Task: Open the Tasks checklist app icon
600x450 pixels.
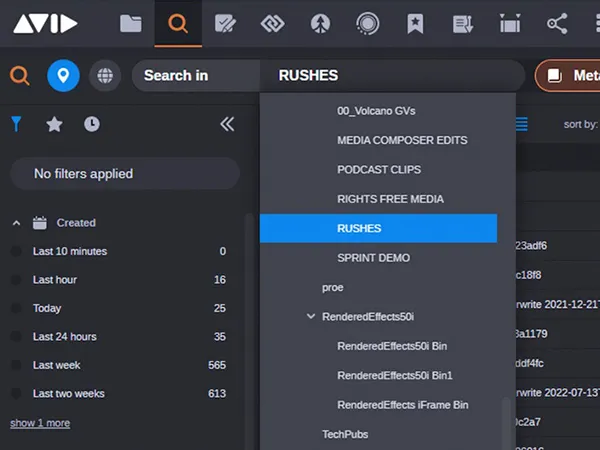Action: click(225, 24)
